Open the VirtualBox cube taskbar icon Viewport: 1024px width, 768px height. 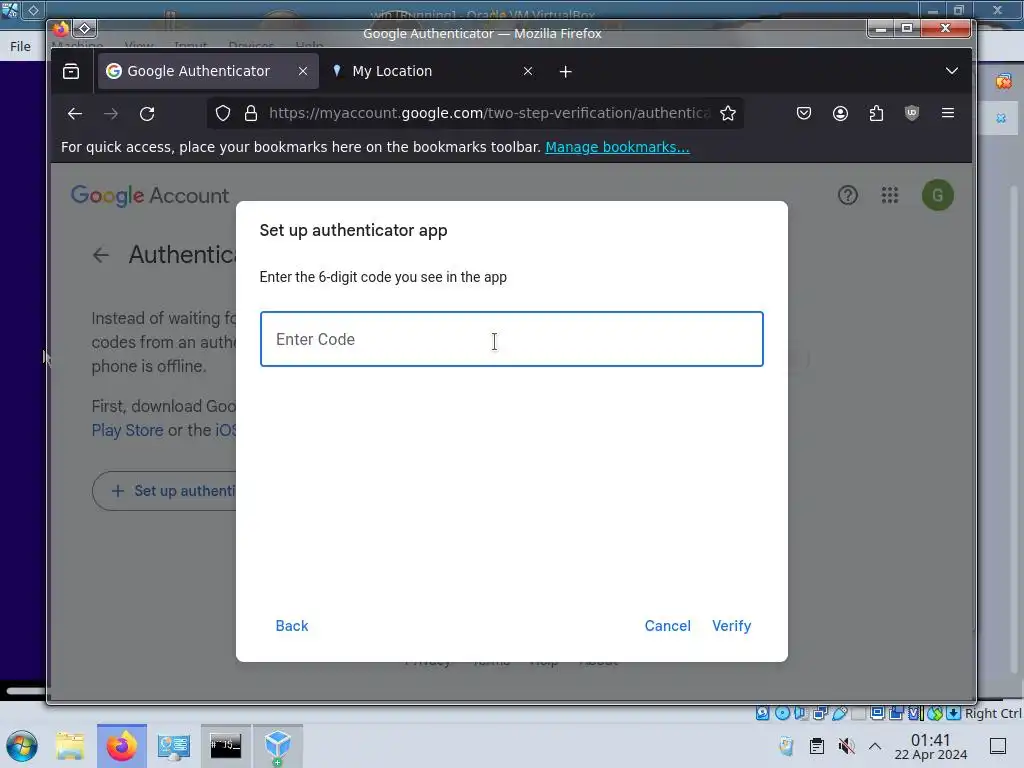point(278,746)
